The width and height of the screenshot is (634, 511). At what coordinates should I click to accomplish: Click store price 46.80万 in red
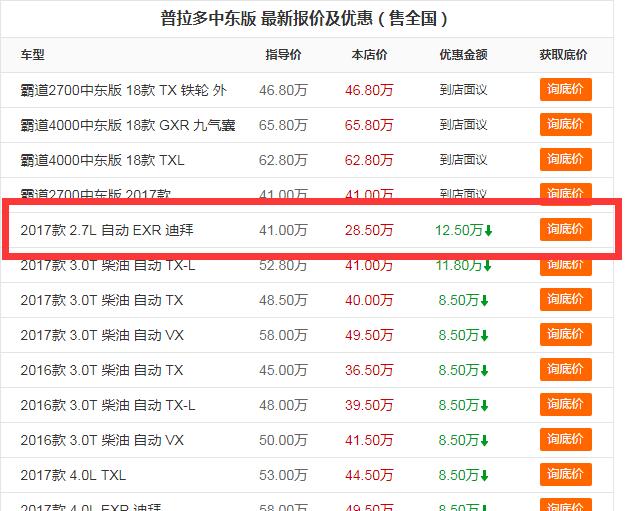pyautogui.click(x=369, y=90)
